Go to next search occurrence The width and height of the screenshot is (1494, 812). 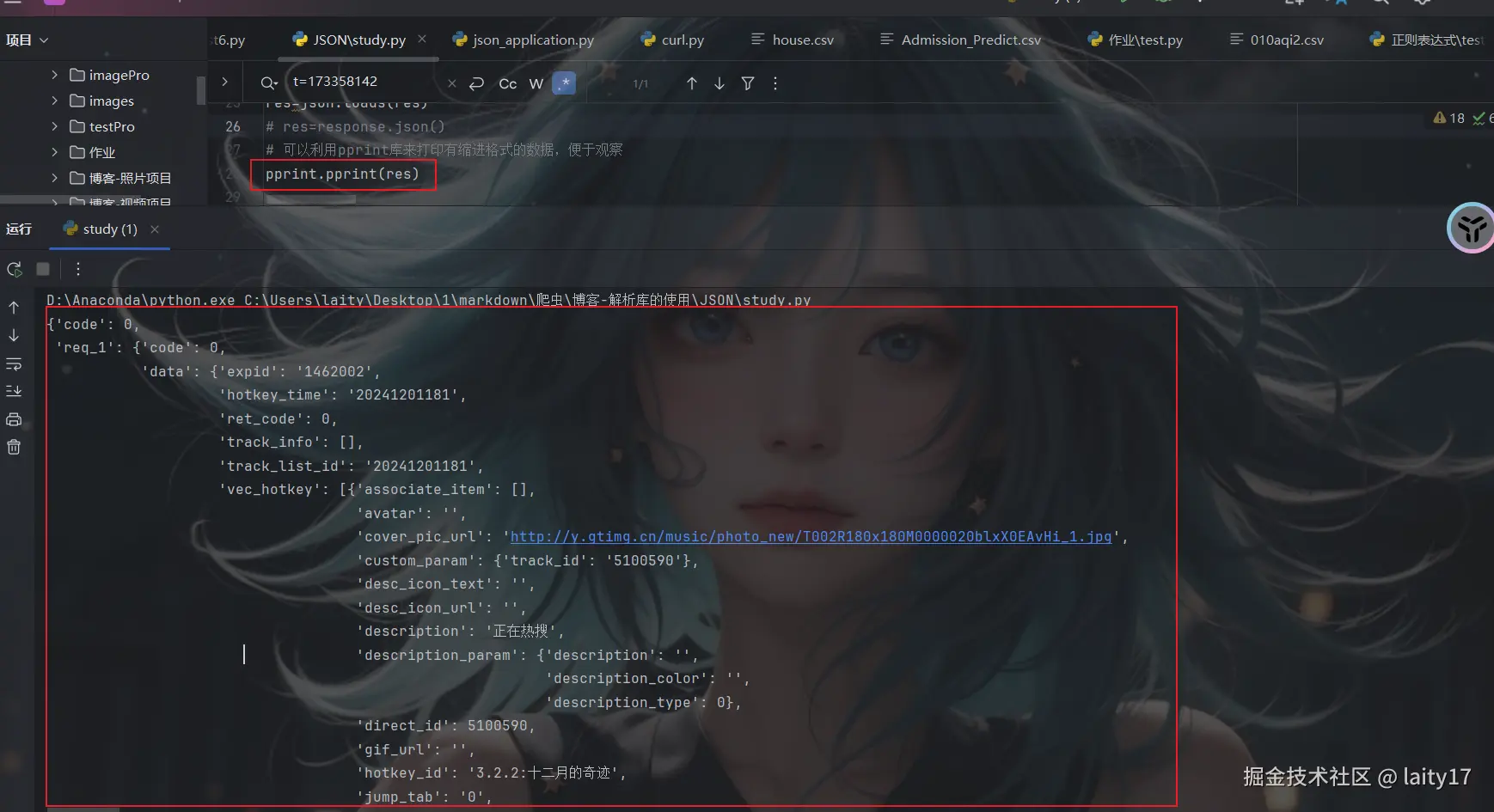(719, 83)
